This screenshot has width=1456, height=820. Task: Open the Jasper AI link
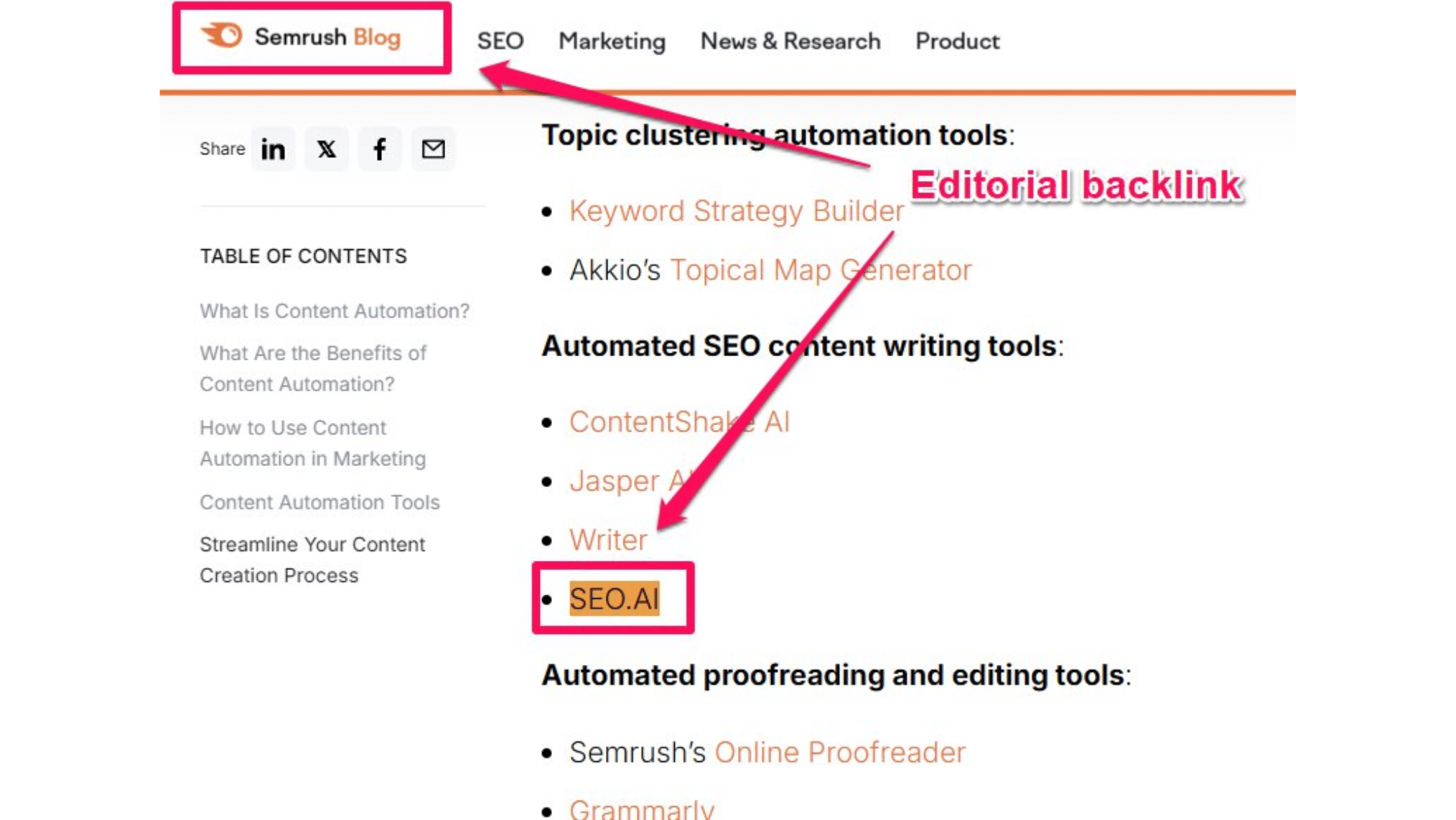[x=631, y=480]
